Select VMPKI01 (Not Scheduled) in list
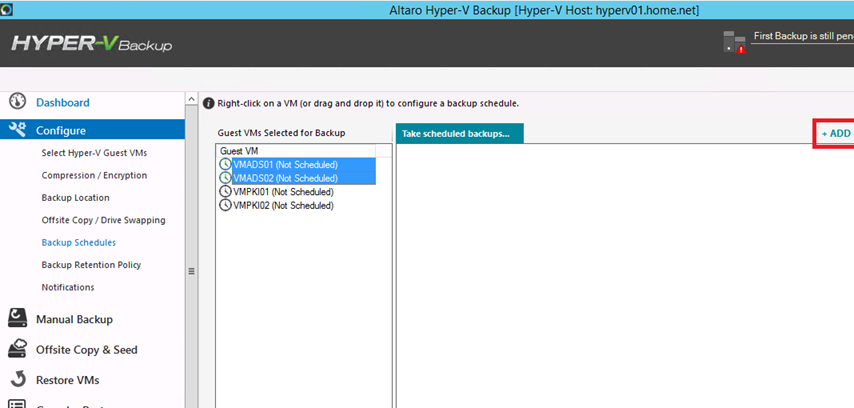Screen dimensions: 854x408 coord(283,192)
